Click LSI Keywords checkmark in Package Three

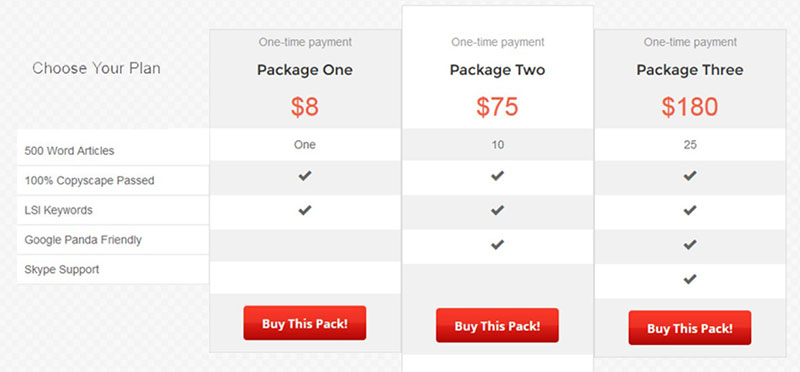[690, 210]
